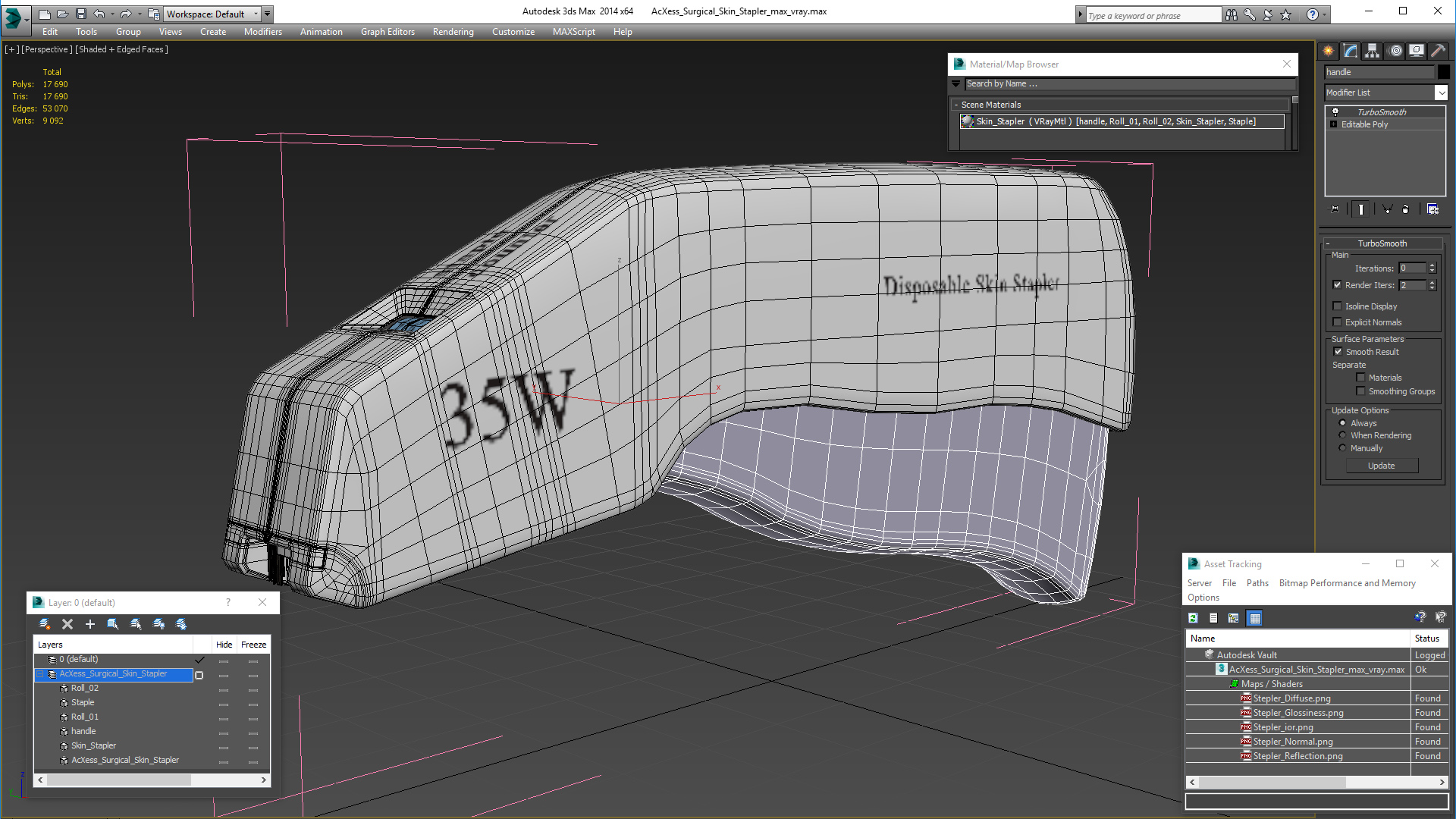The height and width of the screenshot is (819, 1456).
Task: Click Make Unique icon below the stack
Action: (1387, 209)
